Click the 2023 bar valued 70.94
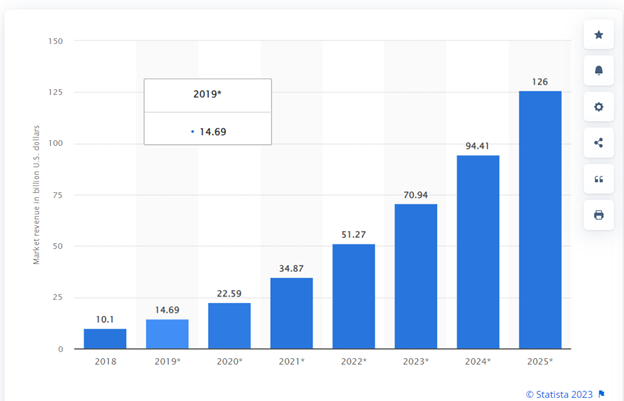 tap(415, 277)
